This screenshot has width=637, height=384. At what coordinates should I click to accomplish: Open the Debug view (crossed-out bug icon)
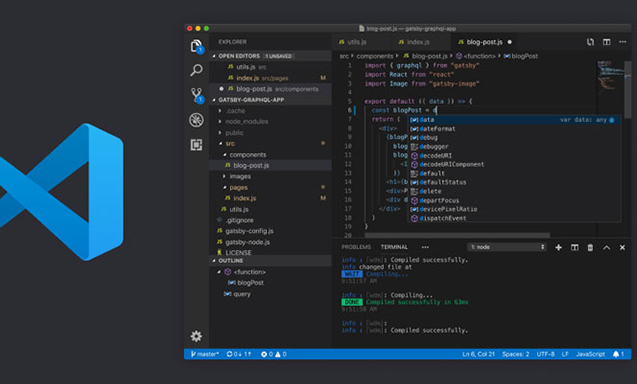click(196, 120)
